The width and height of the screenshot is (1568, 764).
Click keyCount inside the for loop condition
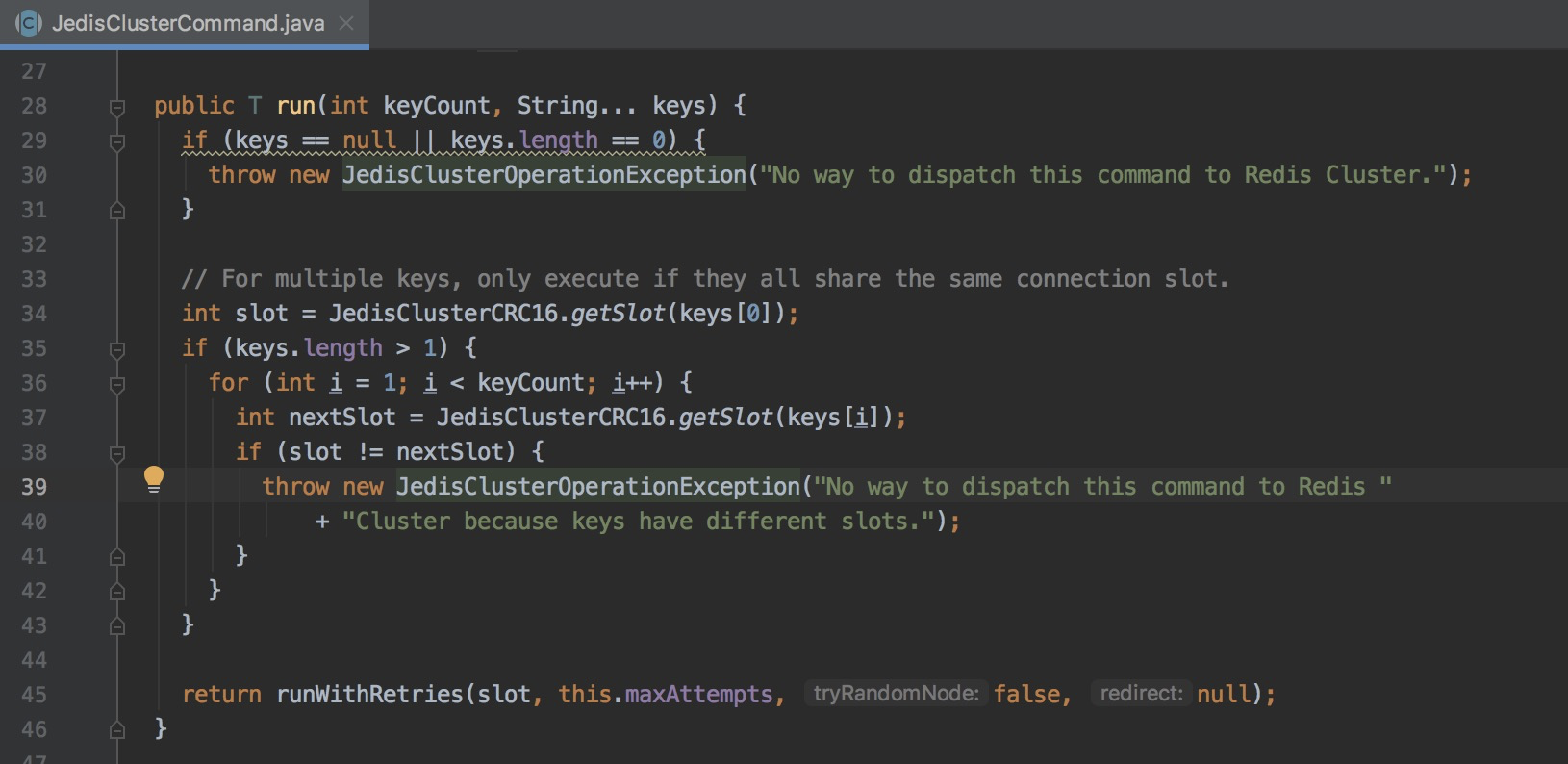[x=531, y=383]
